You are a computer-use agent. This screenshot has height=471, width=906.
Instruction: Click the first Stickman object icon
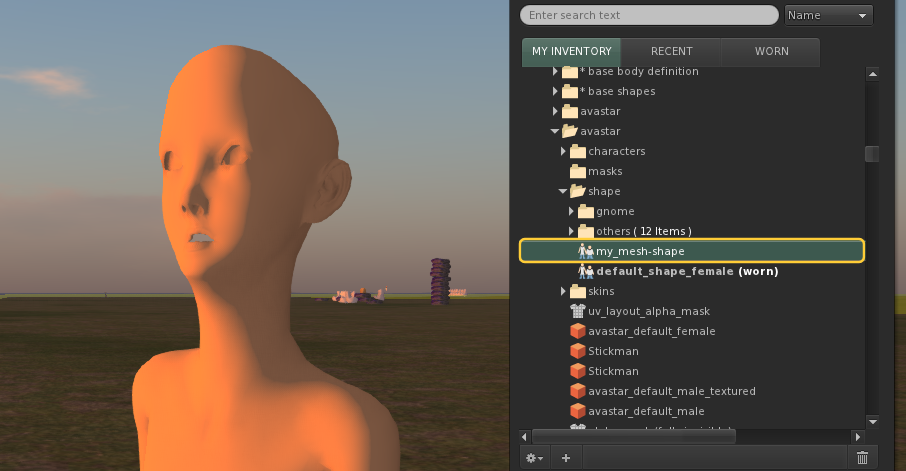pos(578,351)
